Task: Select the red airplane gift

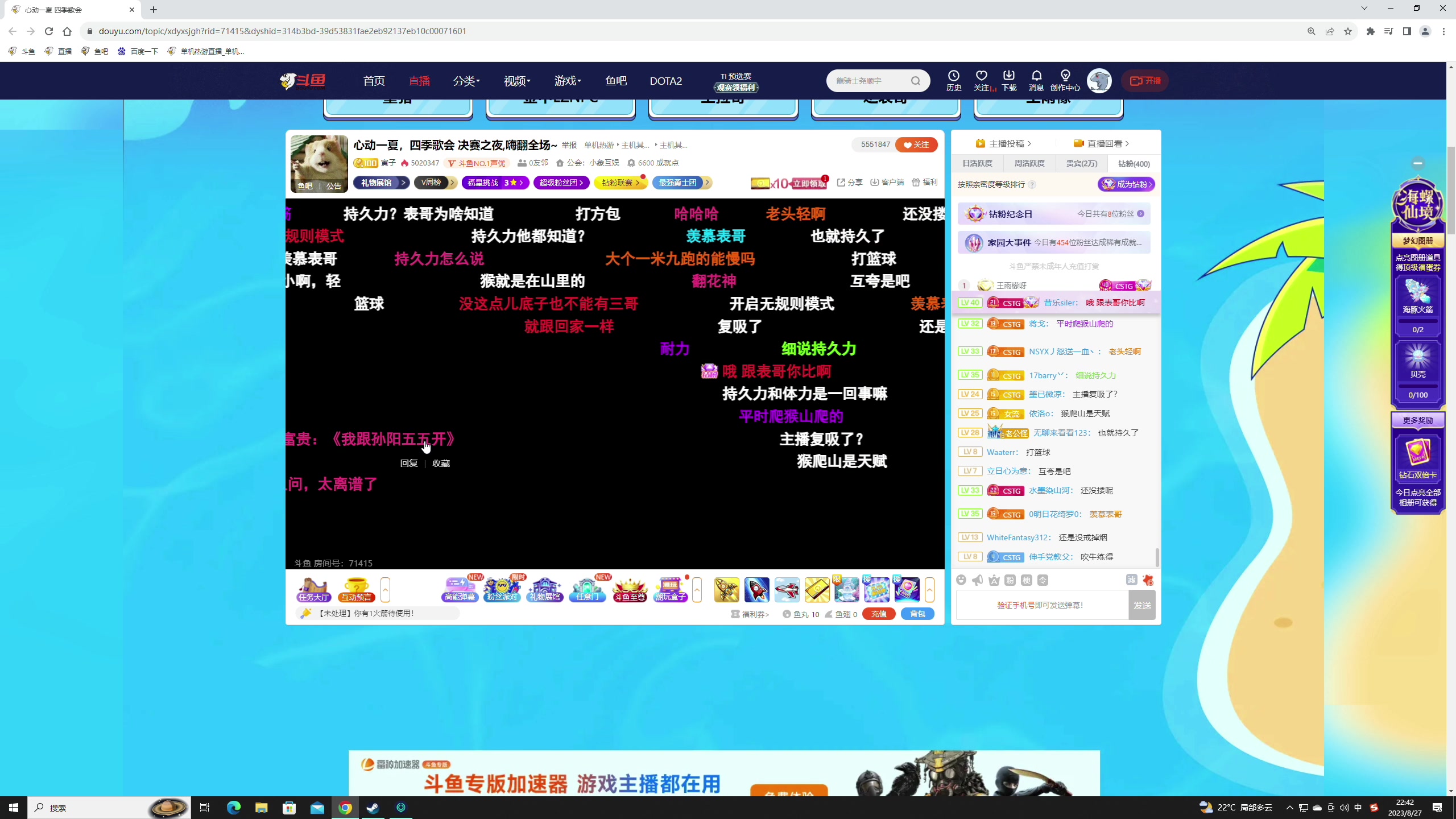Action: tap(787, 590)
